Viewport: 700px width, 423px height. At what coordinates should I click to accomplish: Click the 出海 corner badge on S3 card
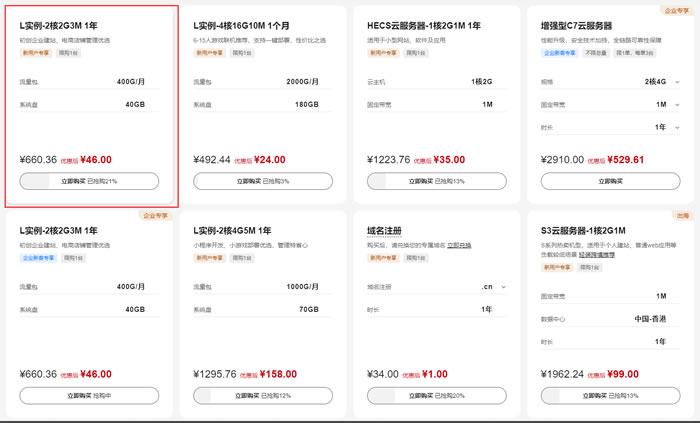[x=683, y=215]
